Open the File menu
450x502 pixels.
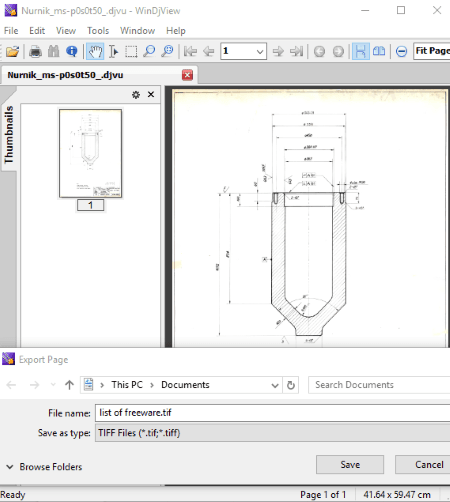11,31
